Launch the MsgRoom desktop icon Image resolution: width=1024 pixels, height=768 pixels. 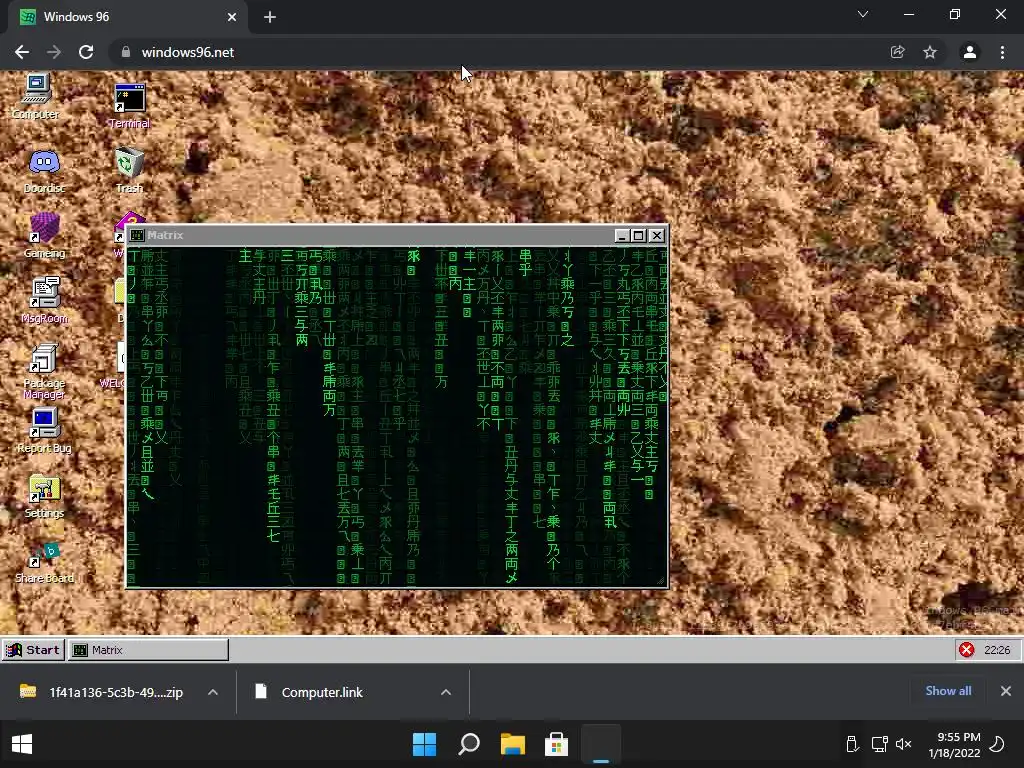coord(44,300)
